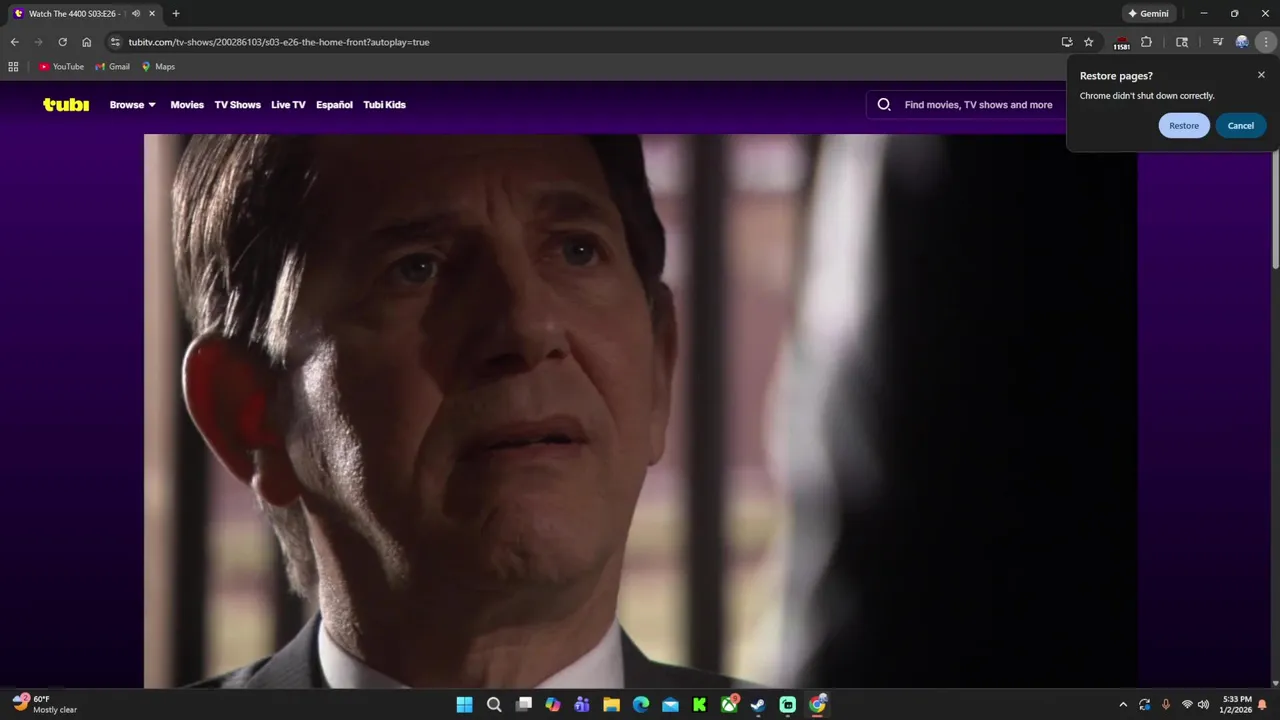
Task: Click the Chrome icon on the taskbar
Action: point(817,704)
